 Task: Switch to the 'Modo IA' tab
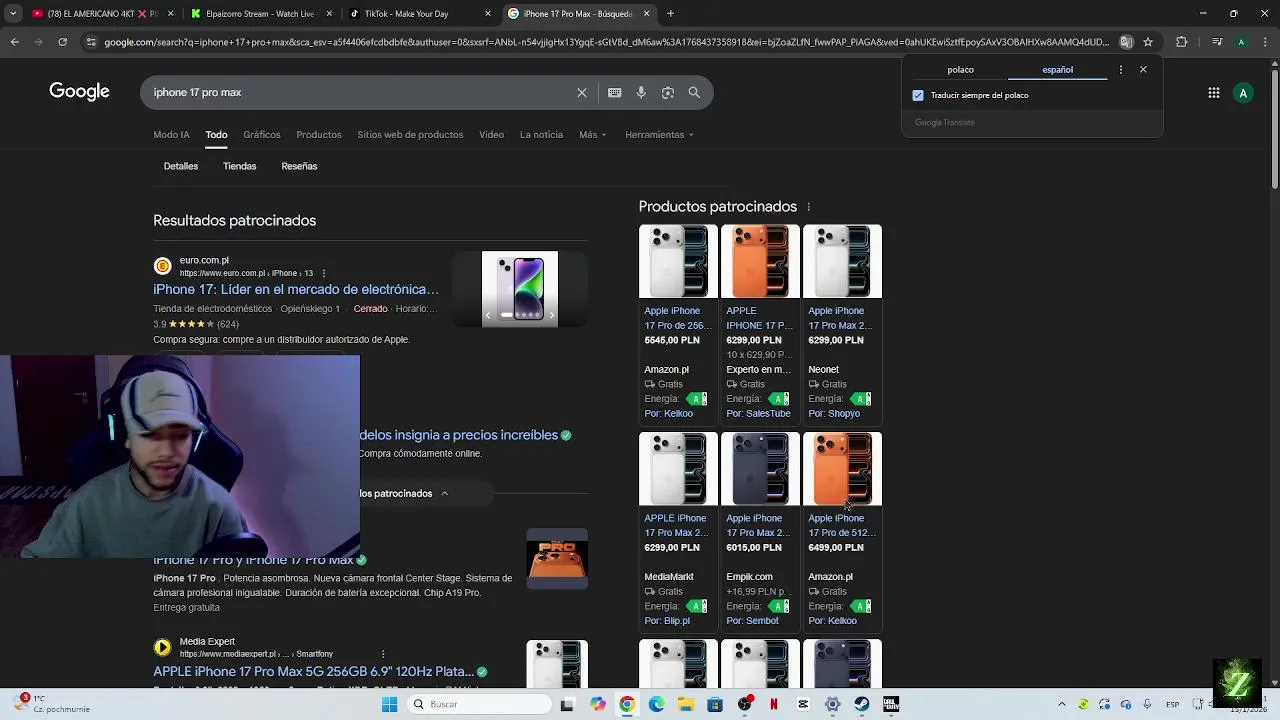[x=171, y=135]
